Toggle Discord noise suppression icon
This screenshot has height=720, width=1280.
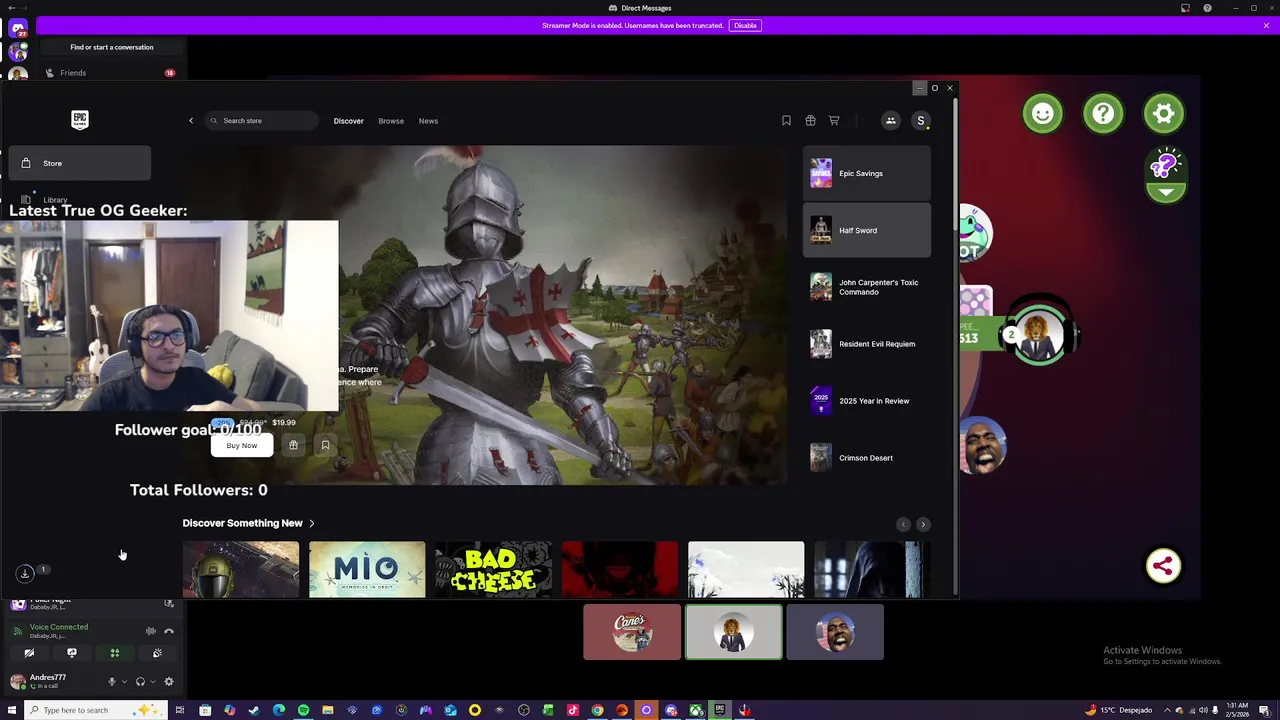[151, 631]
